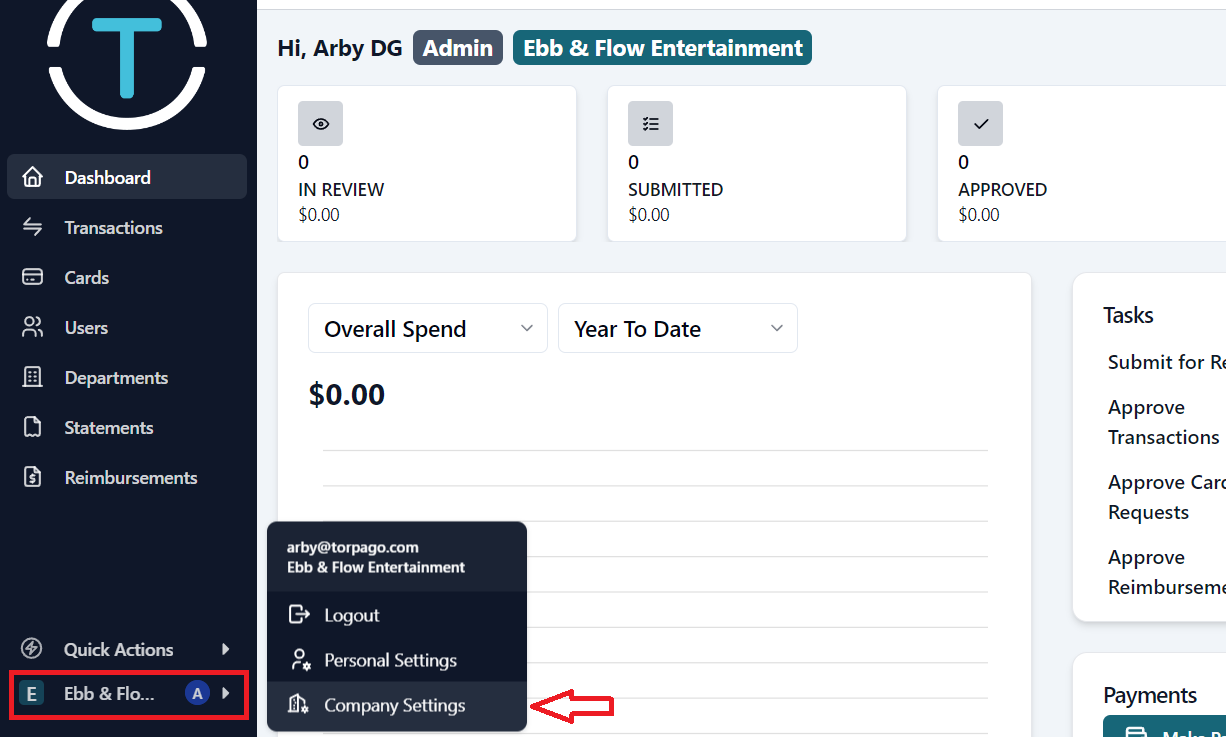Click the Approve Transactions task link
Viewport: 1226px width, 737px height.
coord(1164,422)
